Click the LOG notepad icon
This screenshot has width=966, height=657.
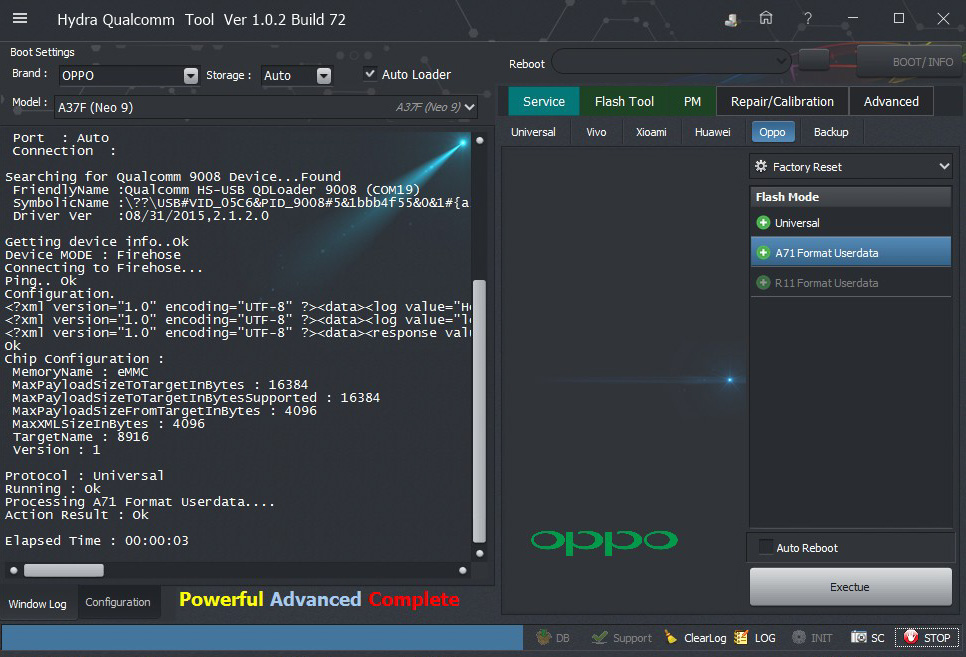point(741,637)
